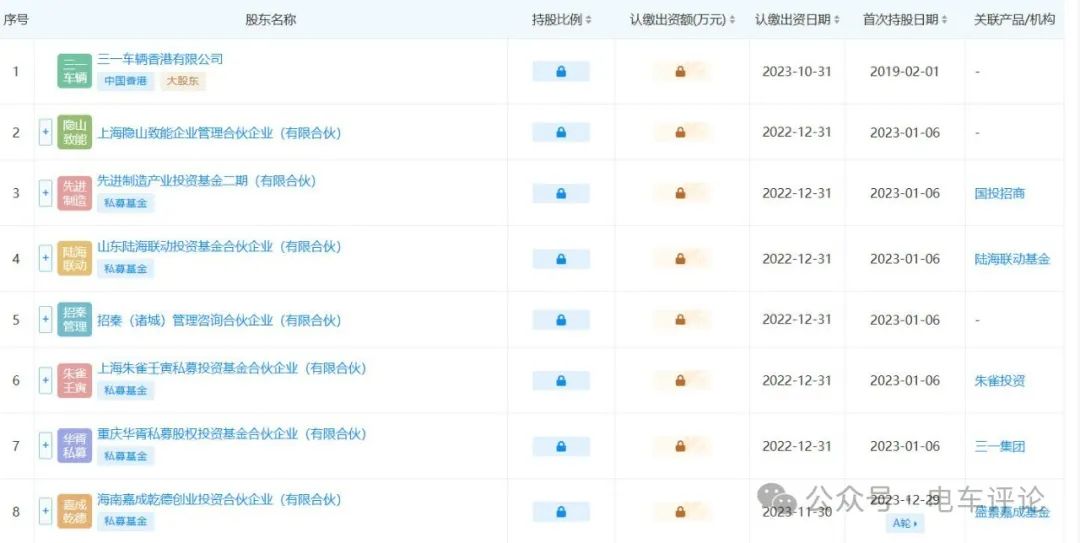Viewport: 1080px width, 543px height.
Task: Click 私募基金 tag under 上海朱雀壬寅
Action: click(x=125, y=391)
